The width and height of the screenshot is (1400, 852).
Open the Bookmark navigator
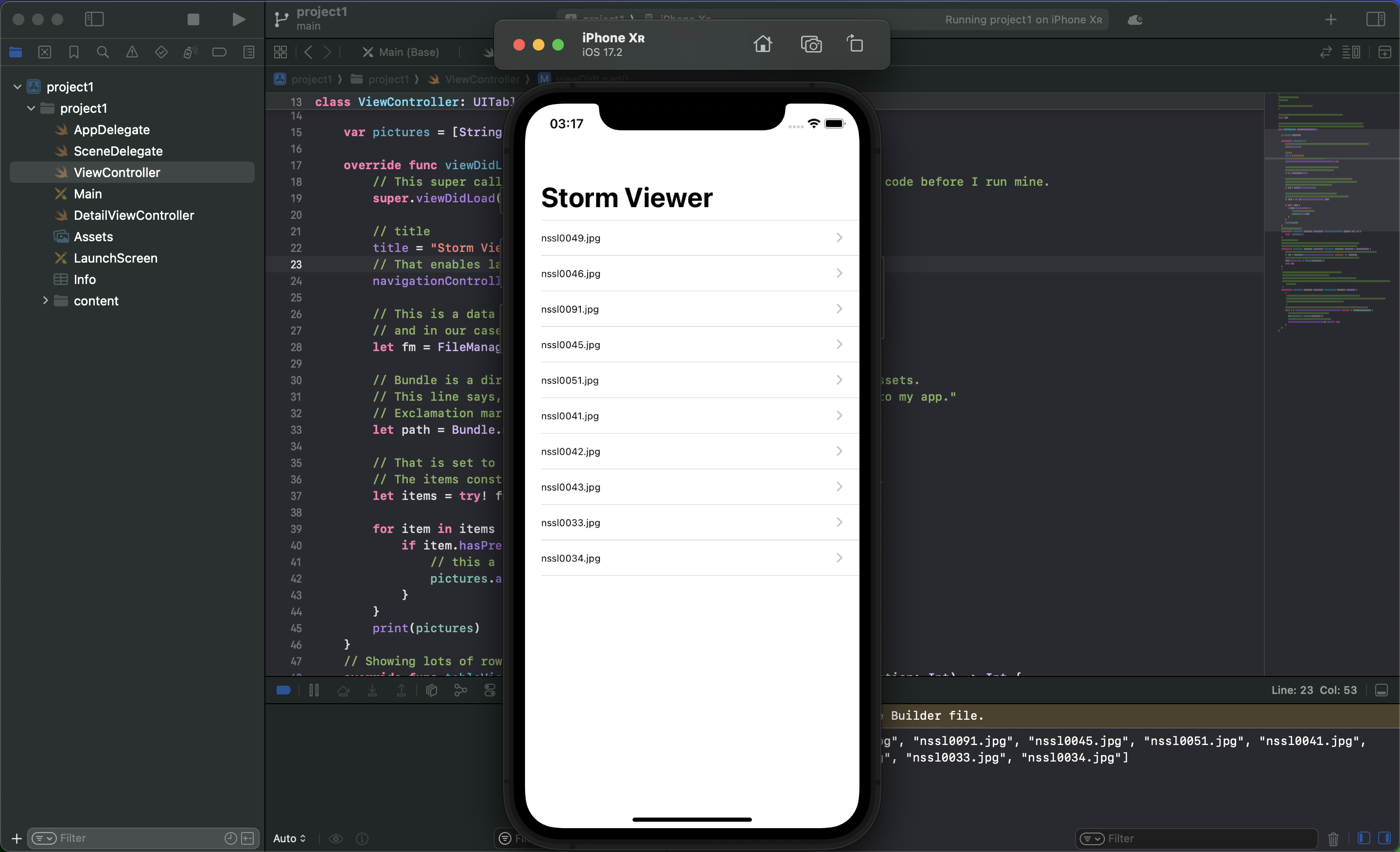74,53
